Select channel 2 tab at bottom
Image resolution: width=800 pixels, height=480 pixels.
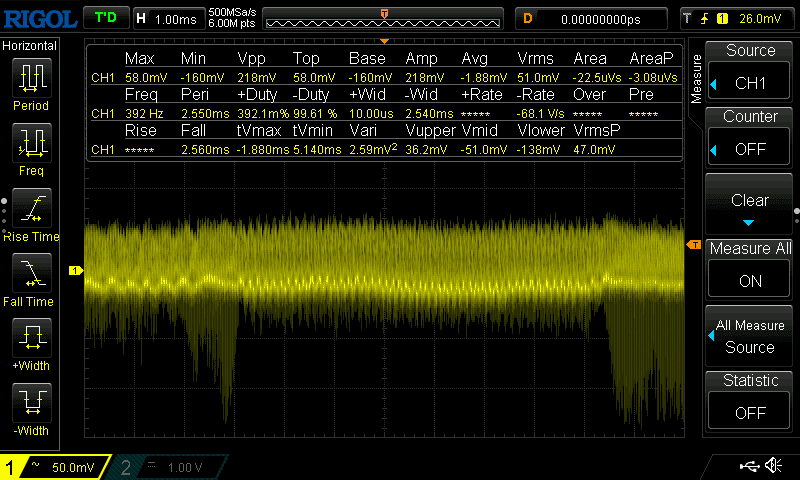point(170,467)
